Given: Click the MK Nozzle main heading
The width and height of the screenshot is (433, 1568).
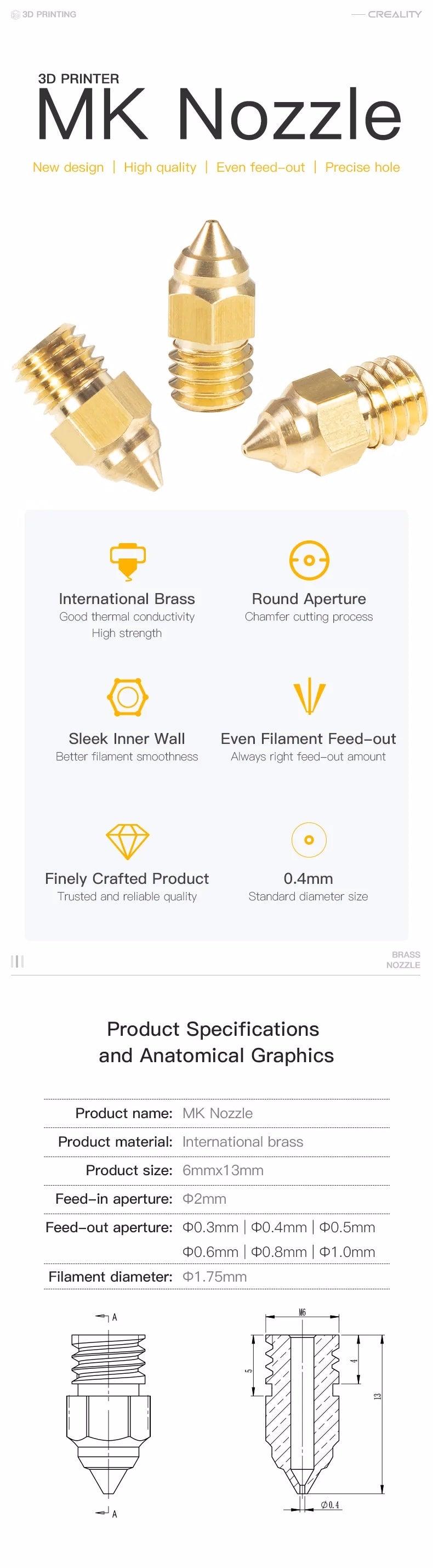Looking at the screenshot, I should (218, 115).
